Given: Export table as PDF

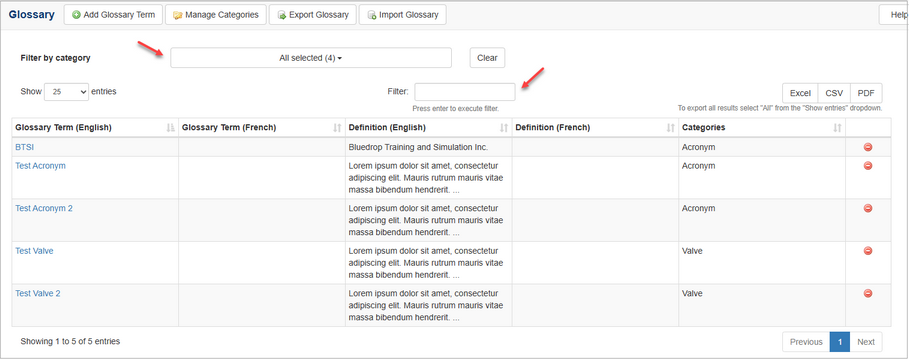Looking at the screenshot, I should pos(866,93).
